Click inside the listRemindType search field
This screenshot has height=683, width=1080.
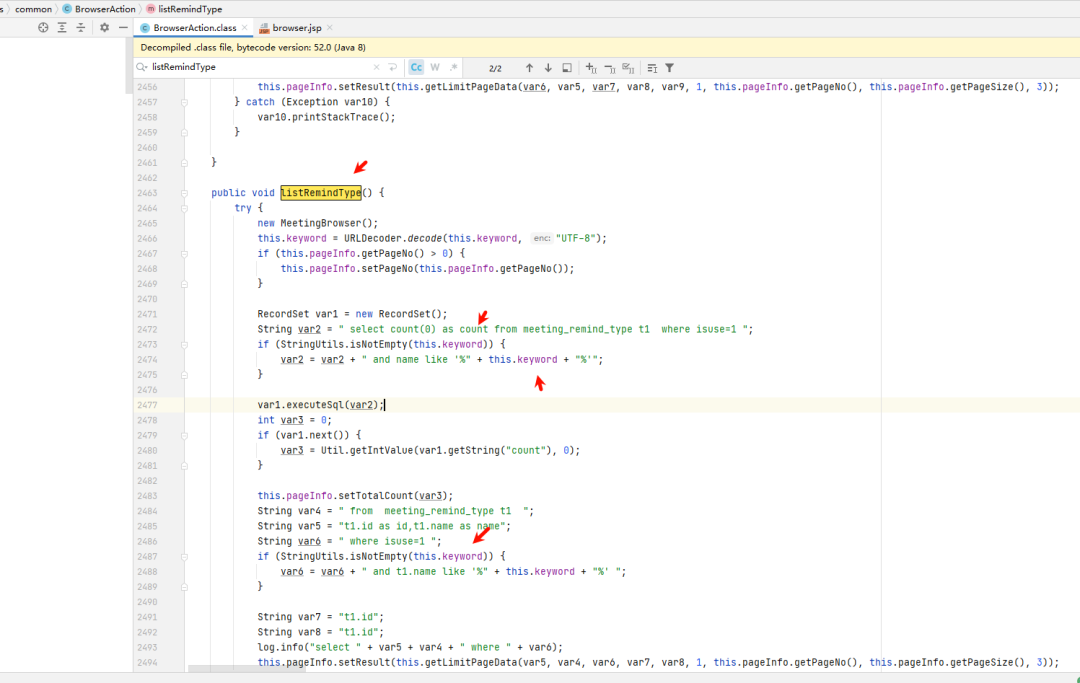(x=258, y=67)
